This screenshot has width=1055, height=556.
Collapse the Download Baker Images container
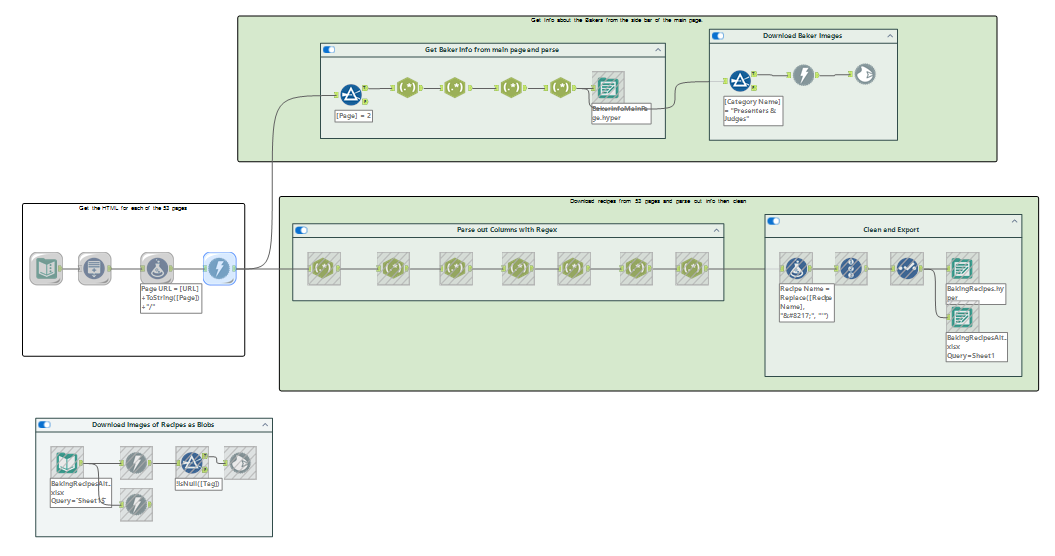pos(890,36)
